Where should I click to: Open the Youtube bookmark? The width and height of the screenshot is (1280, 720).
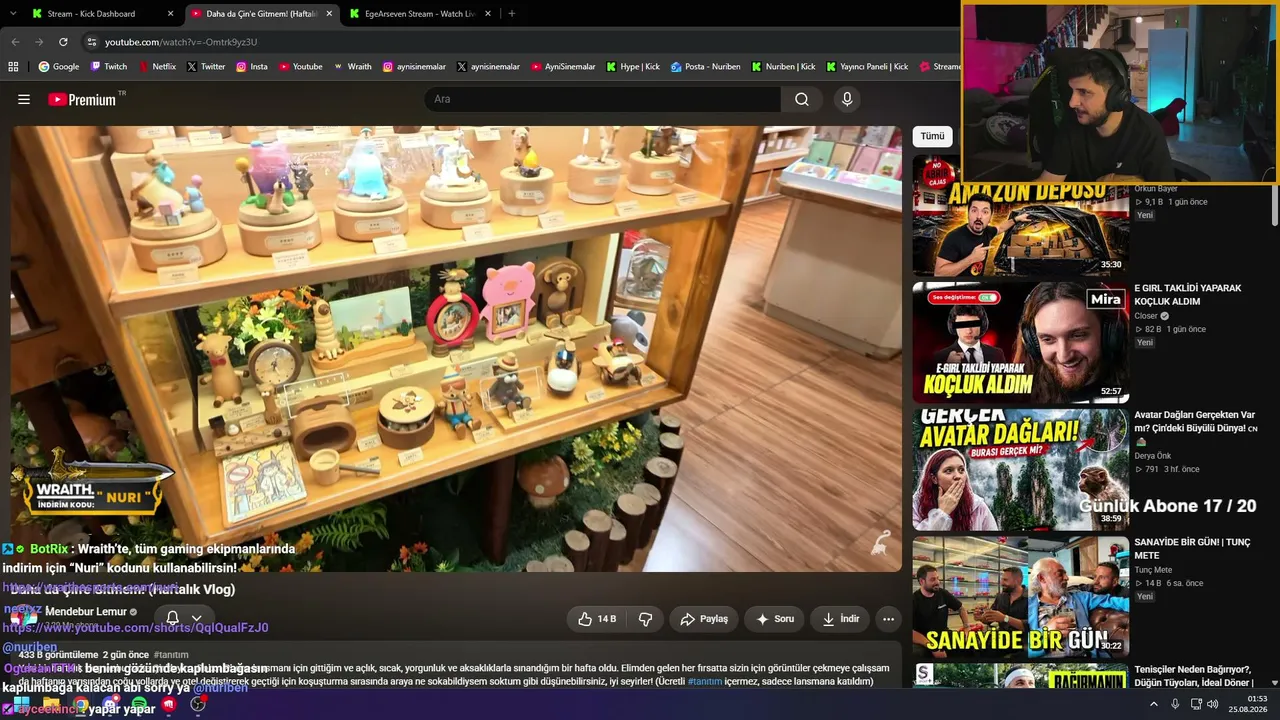tap(301, 67)
